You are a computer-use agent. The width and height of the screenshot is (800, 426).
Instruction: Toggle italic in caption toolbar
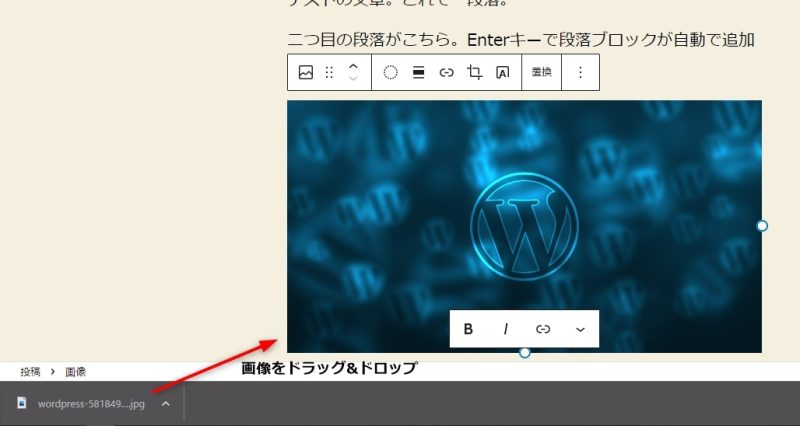[506, 329]
